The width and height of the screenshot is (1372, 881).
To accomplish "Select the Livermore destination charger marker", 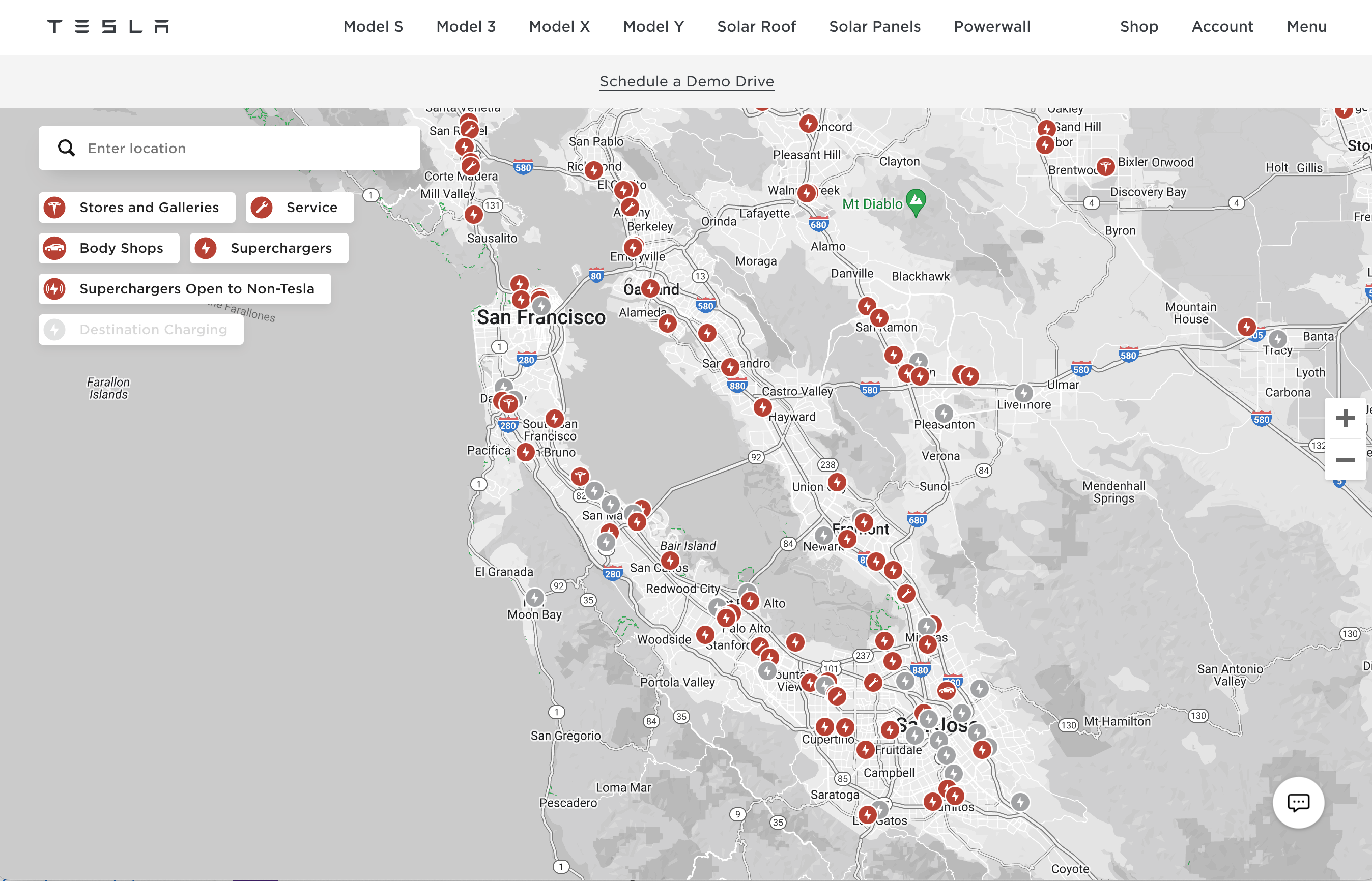I will (1024, 393).
